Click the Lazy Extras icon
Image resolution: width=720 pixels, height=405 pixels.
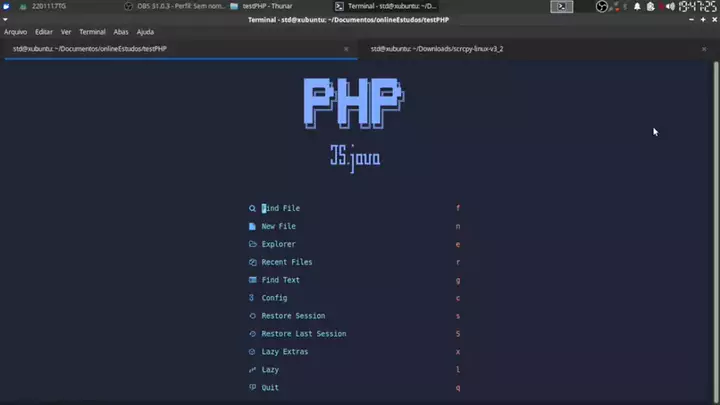click(252, 352)
